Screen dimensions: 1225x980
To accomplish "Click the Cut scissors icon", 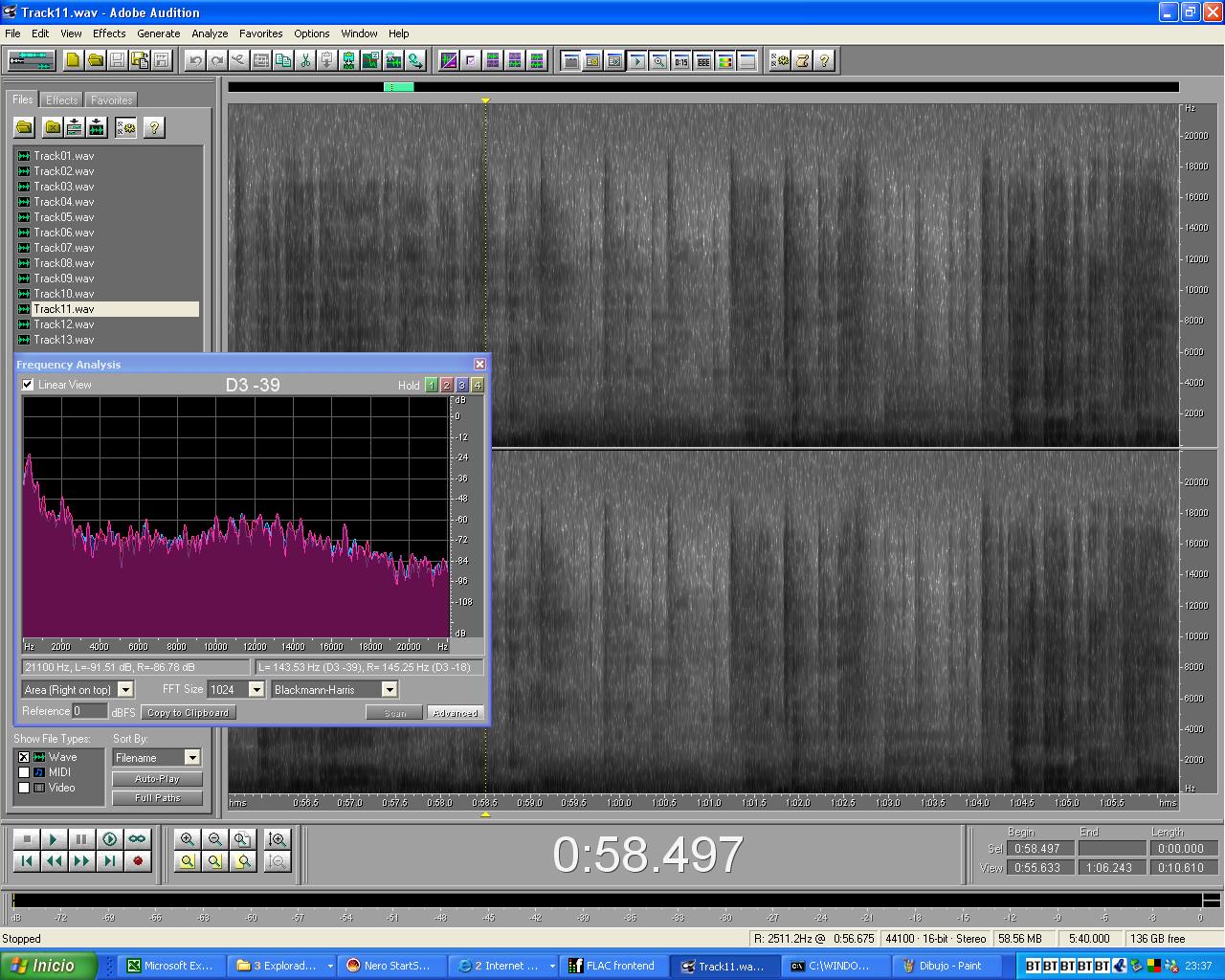I will pos(305,60).
